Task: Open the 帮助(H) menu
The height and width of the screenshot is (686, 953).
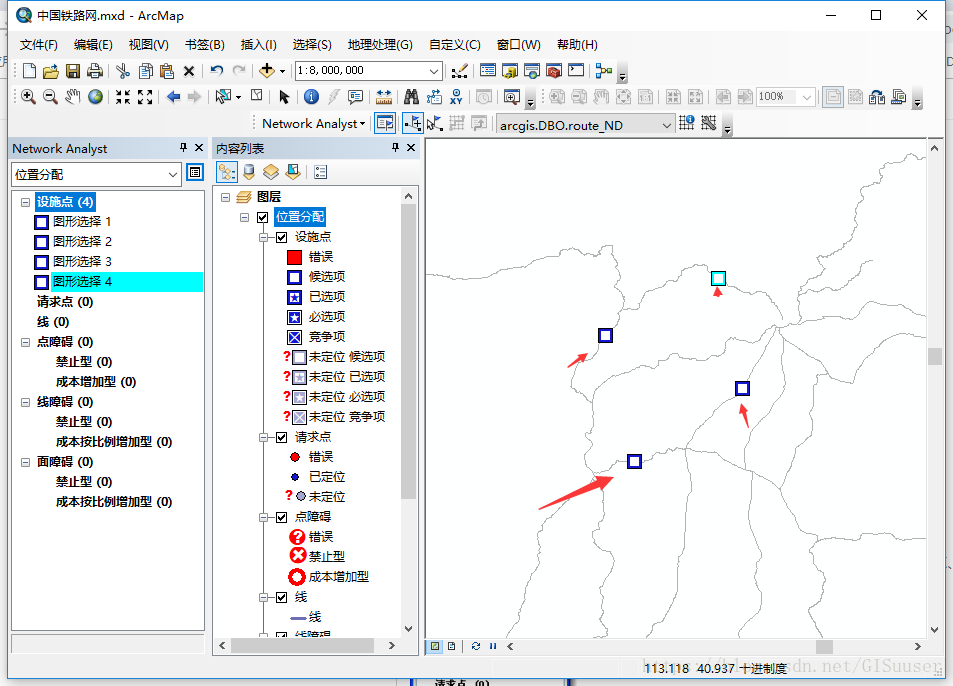Action: point(577,45)
